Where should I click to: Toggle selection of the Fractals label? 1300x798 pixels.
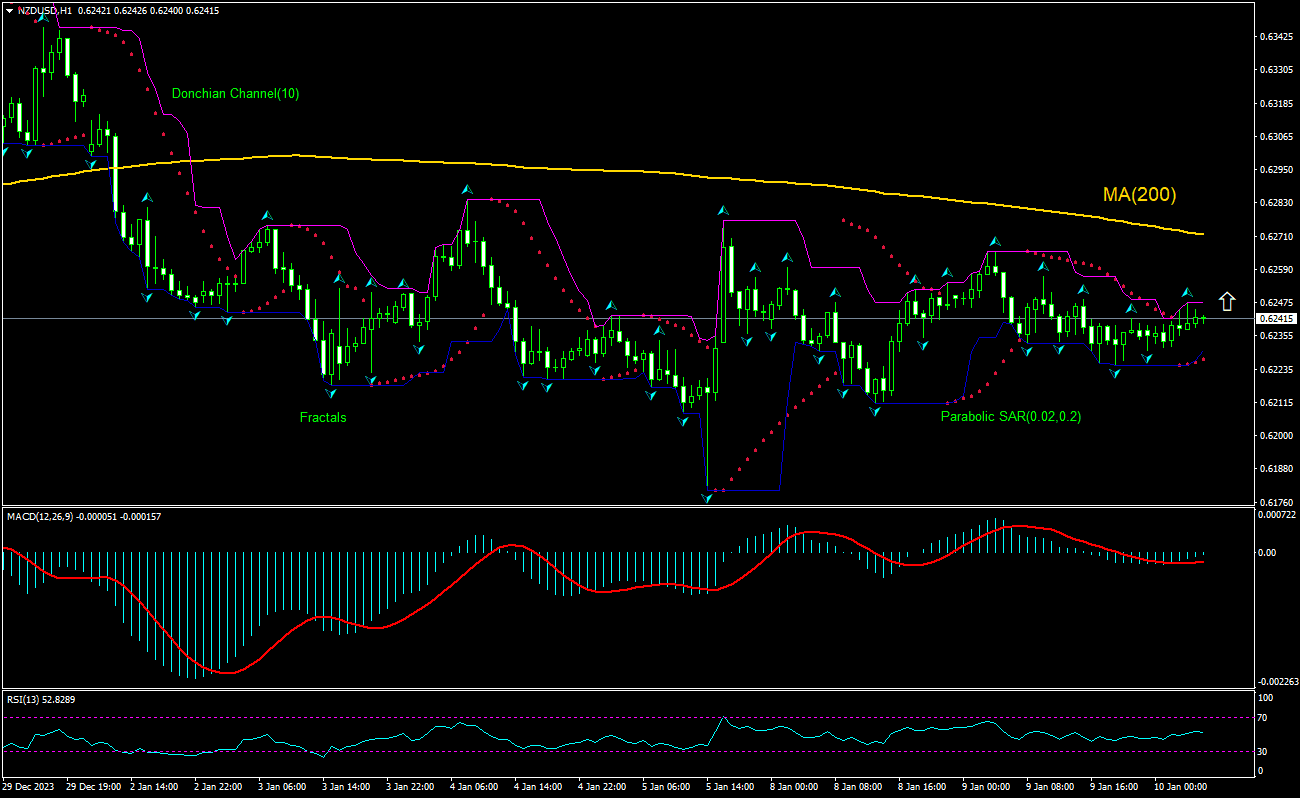coord(322,417)
